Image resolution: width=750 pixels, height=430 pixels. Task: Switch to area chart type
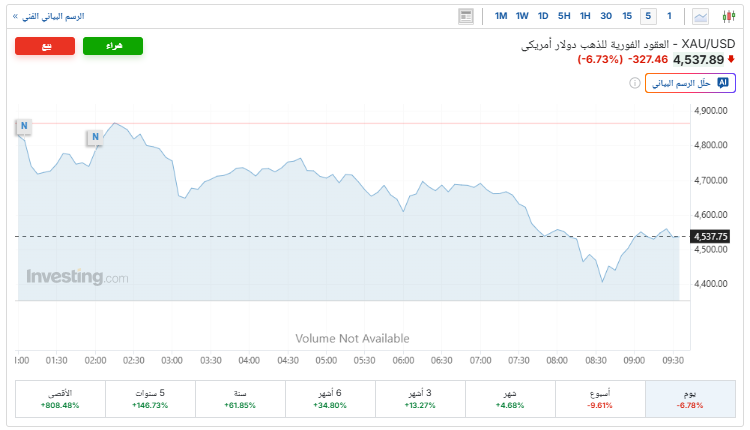[700, 16]
